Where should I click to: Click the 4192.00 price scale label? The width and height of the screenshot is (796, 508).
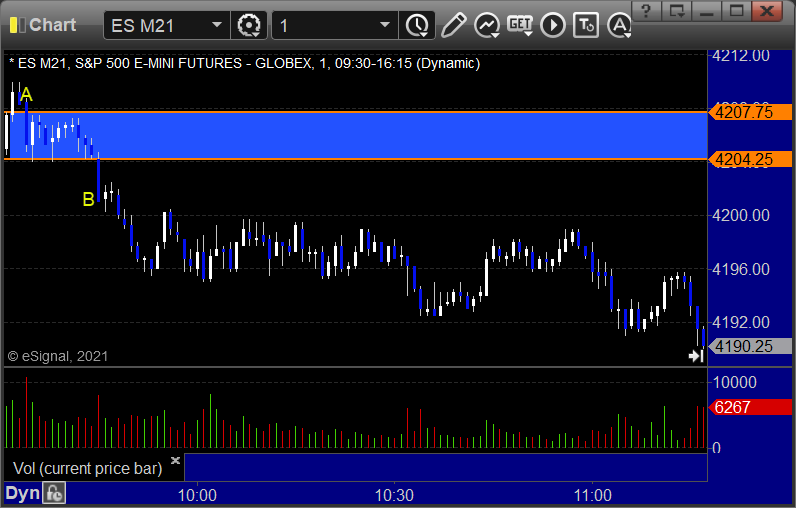pos(741,322)
